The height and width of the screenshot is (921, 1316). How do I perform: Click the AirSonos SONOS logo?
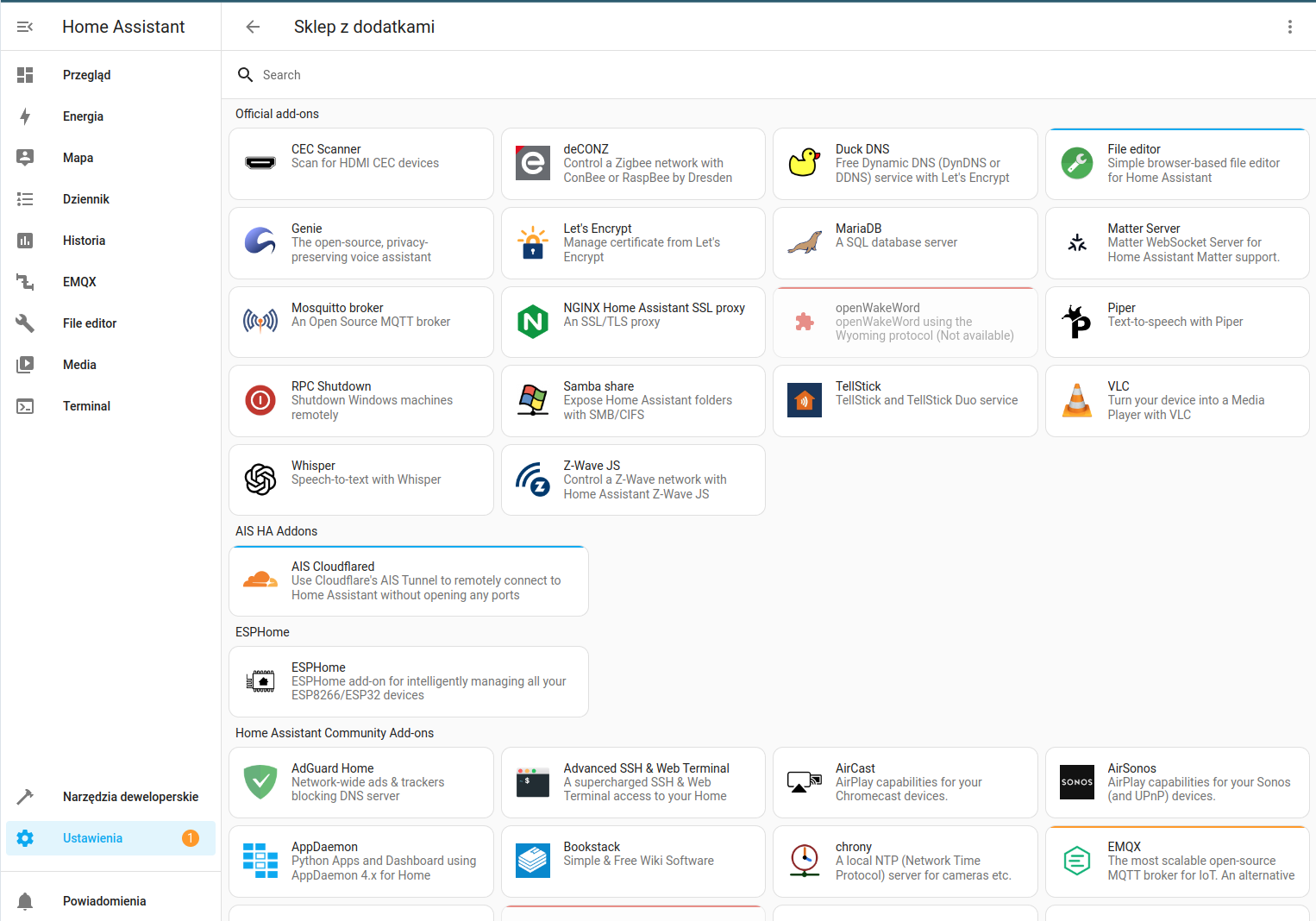click(1077, 782)
